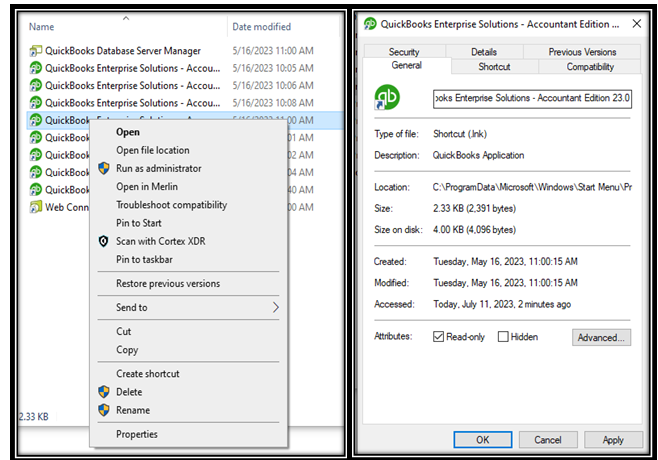This screenshot has height=460, width=658.
Task: Select Open file location
Action: tap(153, 150)
